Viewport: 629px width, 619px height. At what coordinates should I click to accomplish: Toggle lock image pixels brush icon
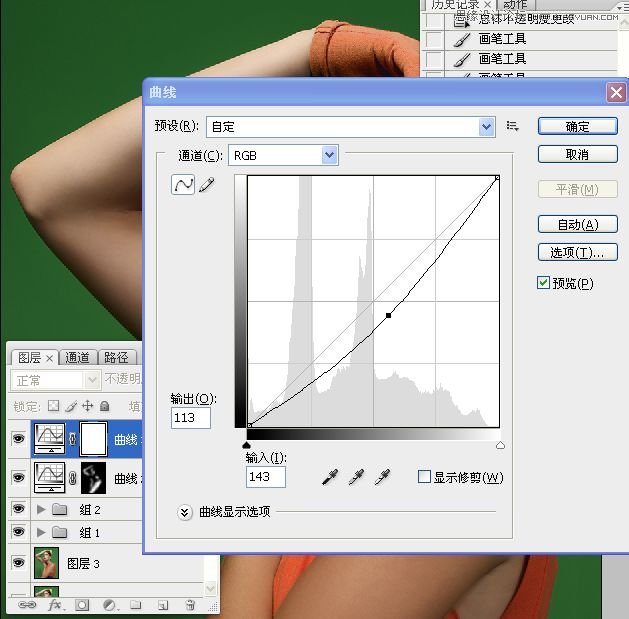[71, 406]
